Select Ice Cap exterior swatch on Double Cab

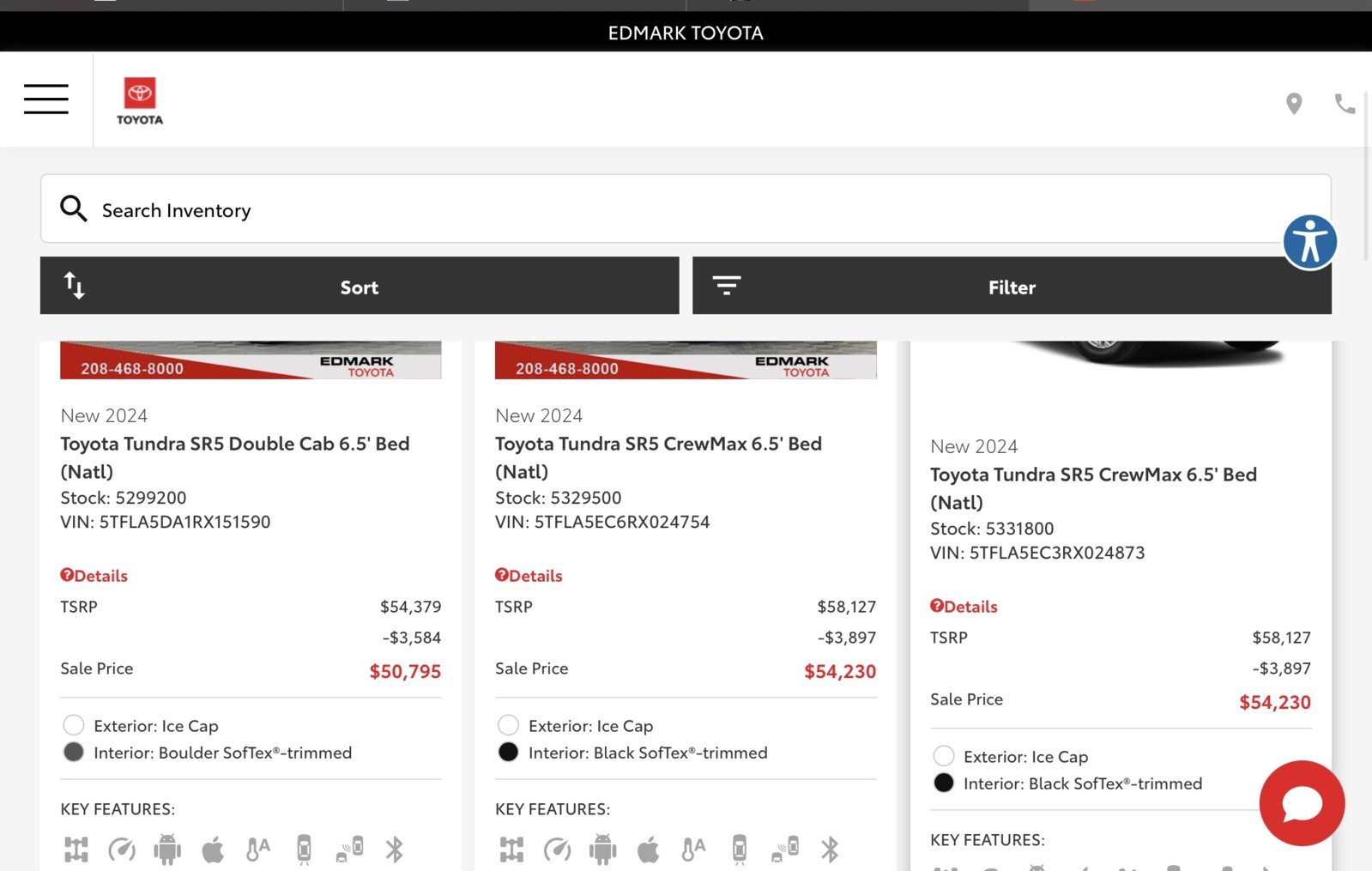pyautogui.click(x=74, y=725)
